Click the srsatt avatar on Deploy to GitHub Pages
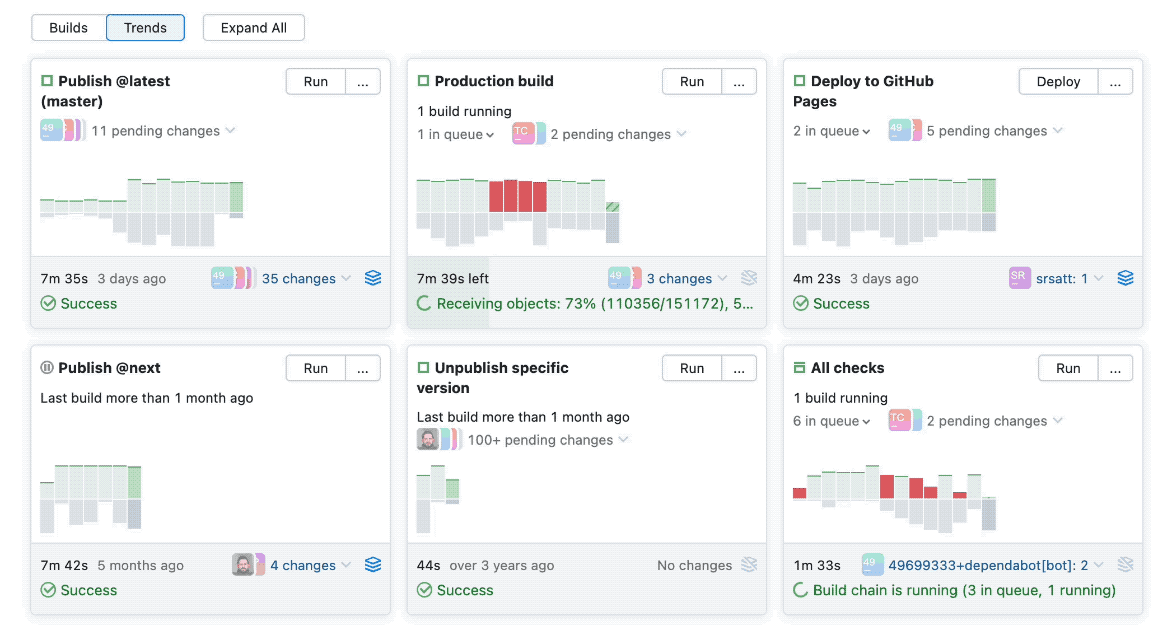1166x625 pixels. click(1019, 278)
